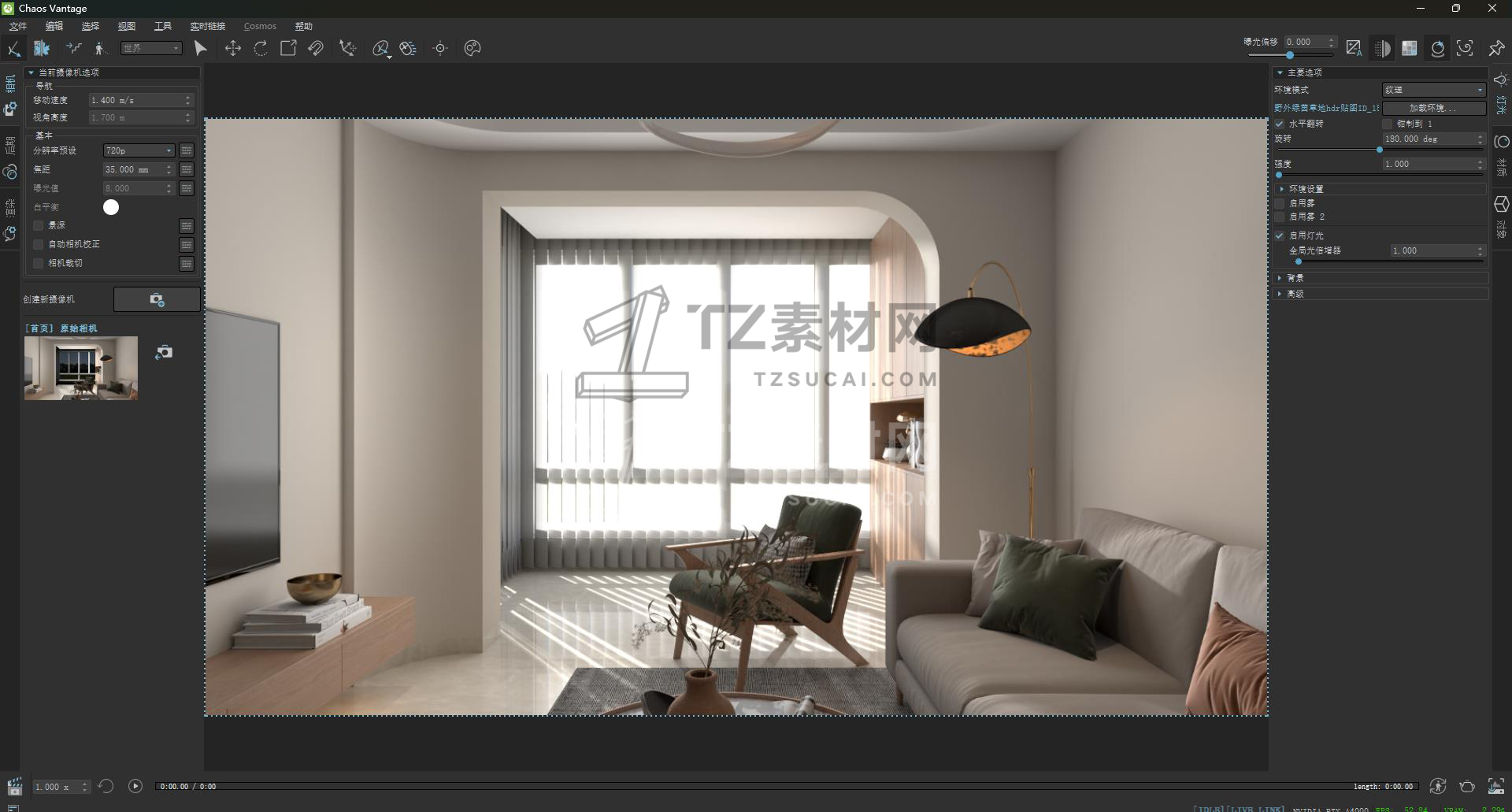1512x812 pixels.
Task: Click the palette icon in top toolbar
Action: tap(472, 48)
